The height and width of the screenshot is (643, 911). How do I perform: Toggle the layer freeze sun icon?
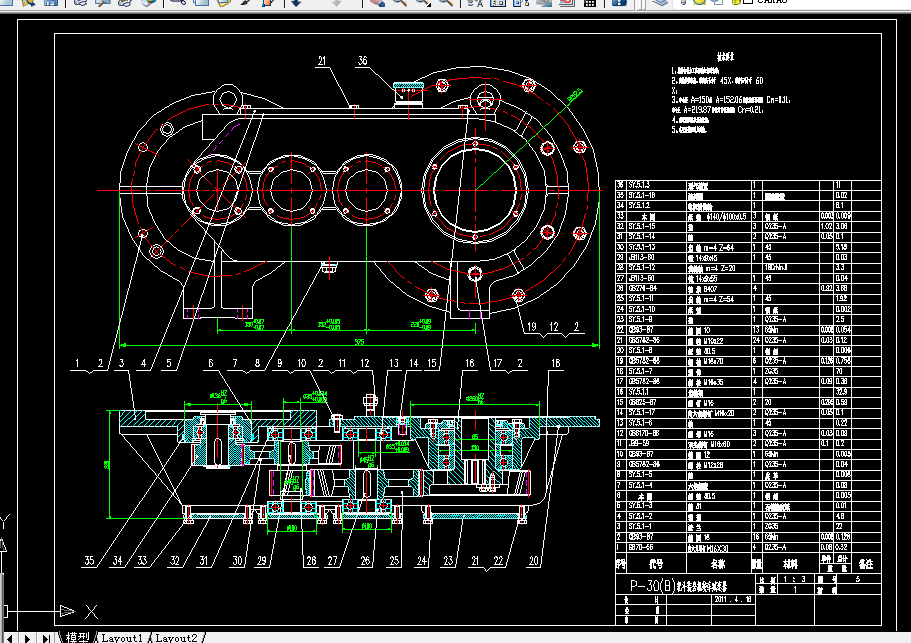tap(699, 2)
